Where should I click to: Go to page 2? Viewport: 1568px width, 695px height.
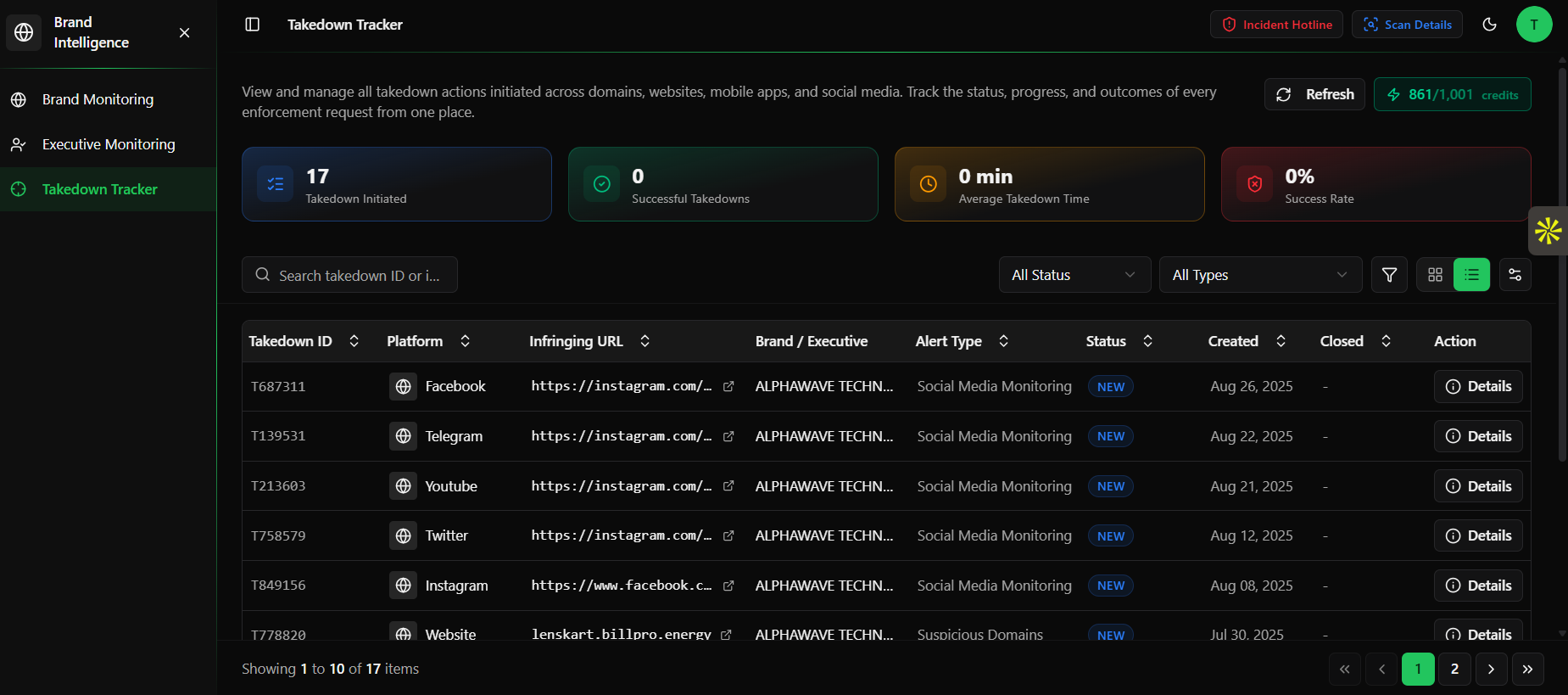click(1454, 669)
